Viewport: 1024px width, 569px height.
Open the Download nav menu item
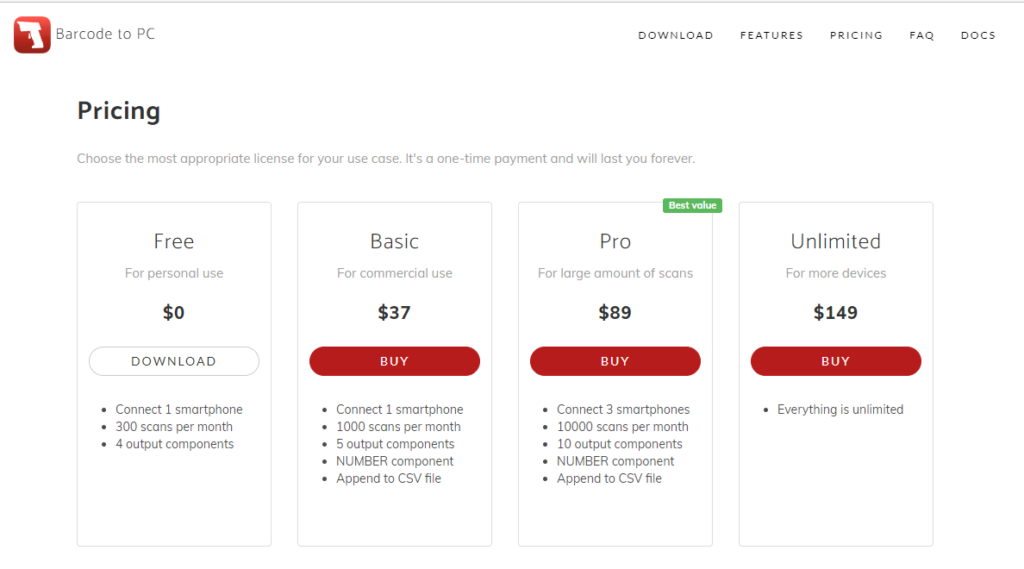coord(675,35)
